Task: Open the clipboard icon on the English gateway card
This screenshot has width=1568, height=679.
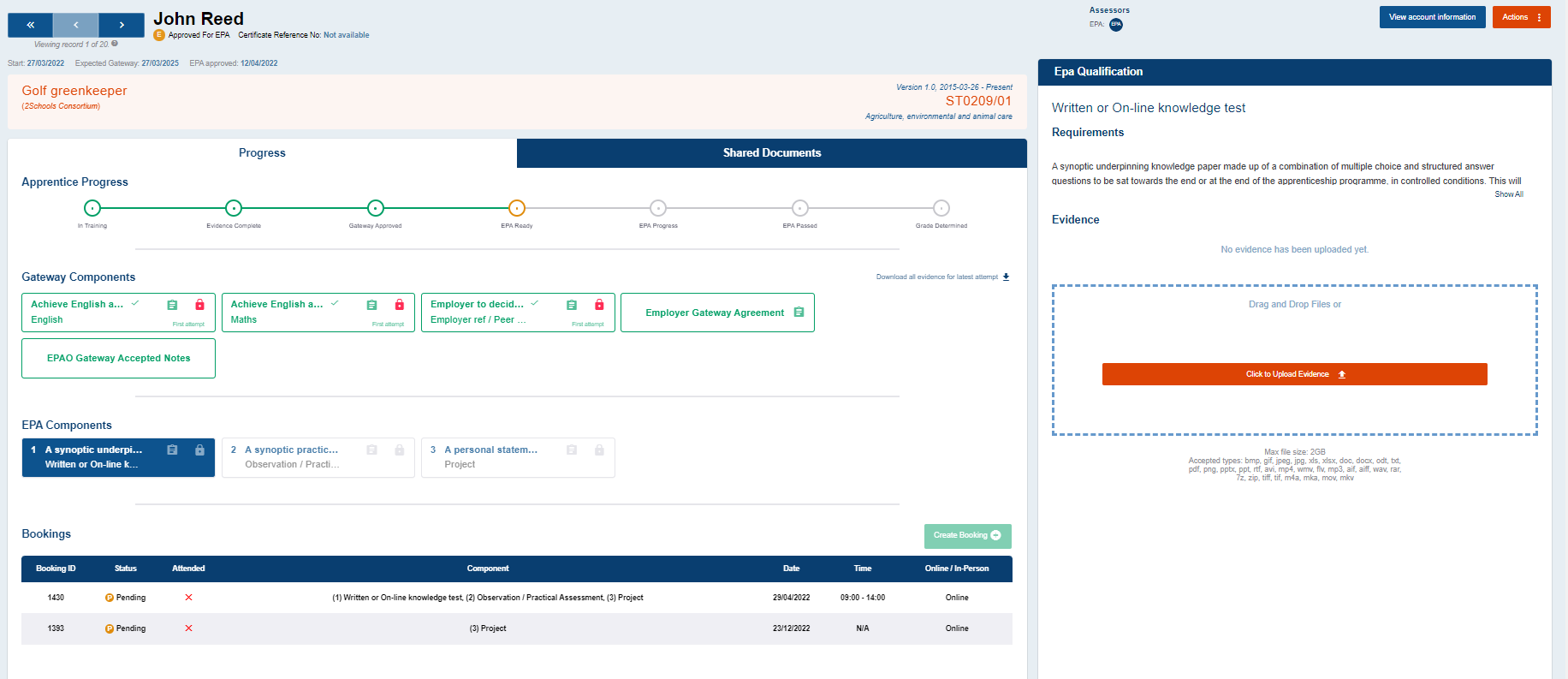Action: click(x=172, y=305)
